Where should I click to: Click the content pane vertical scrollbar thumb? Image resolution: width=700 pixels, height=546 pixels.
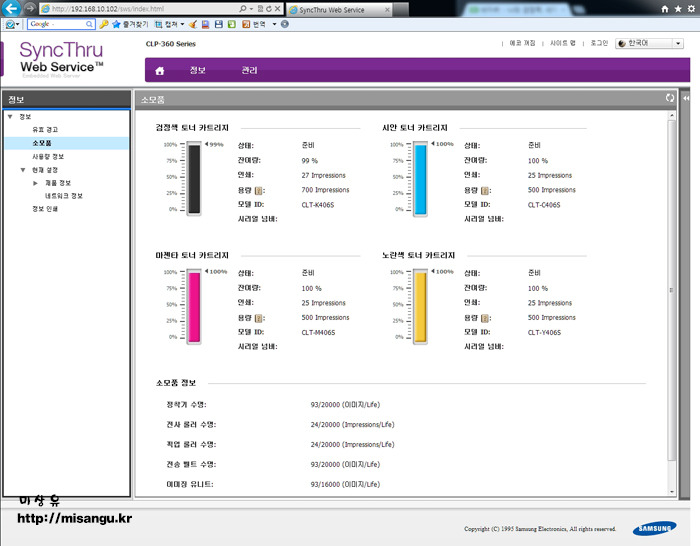coord(672,290)
